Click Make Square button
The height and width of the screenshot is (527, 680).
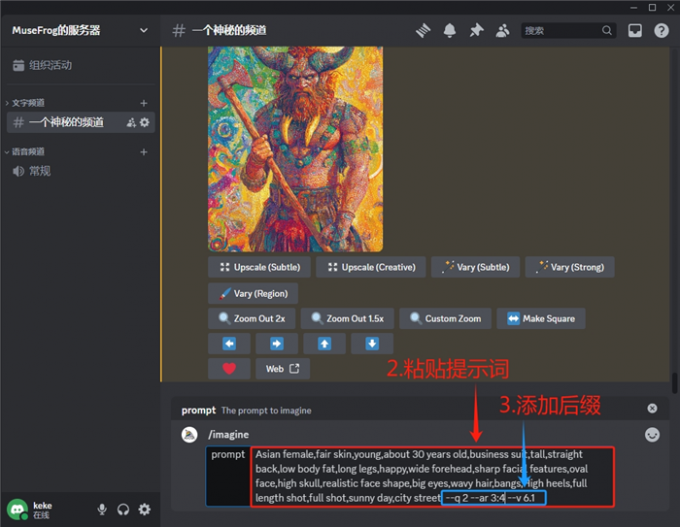pos(541,318)
